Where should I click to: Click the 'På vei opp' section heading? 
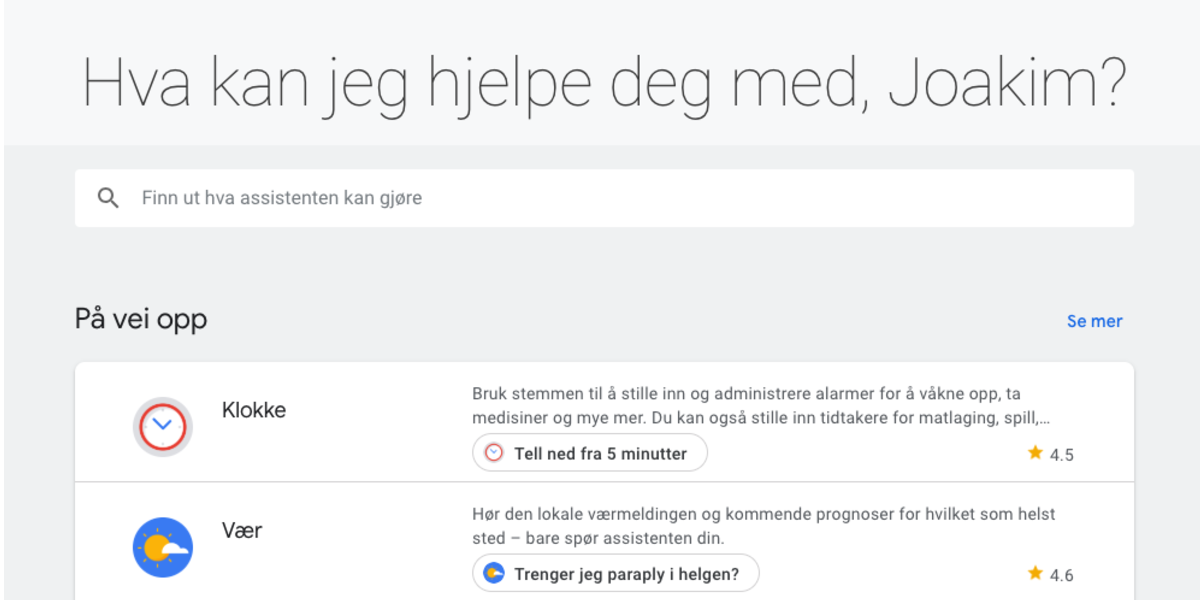click(x=141, y=319)
